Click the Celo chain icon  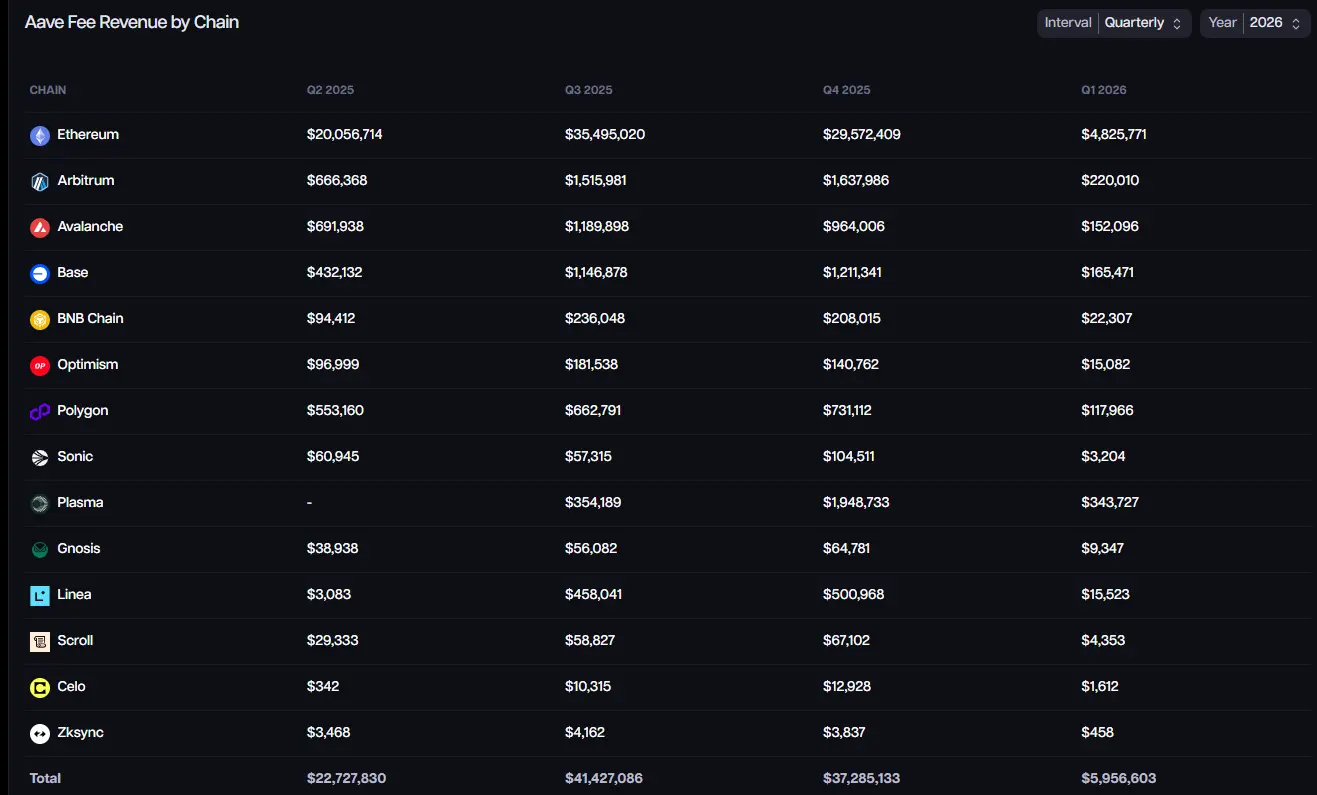[40, 688]
